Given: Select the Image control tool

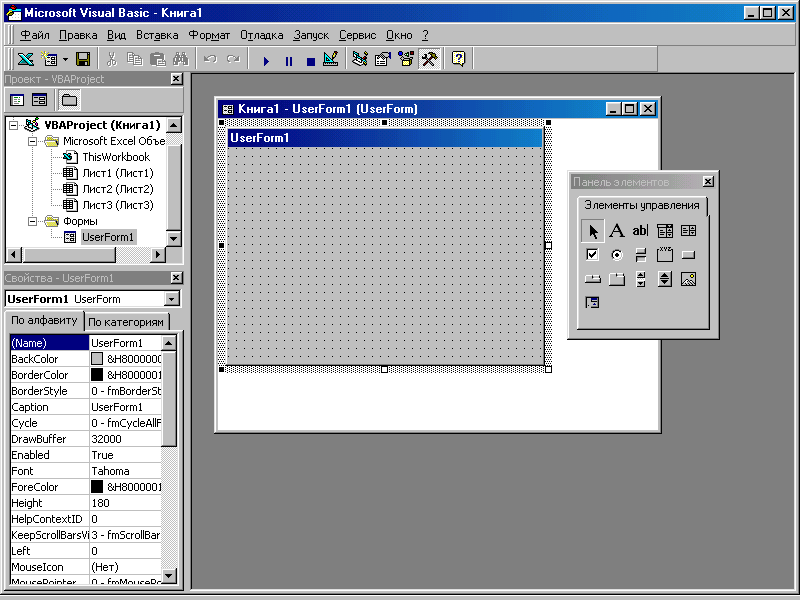Looking at the screenshot, I should [x=688, y=279].
